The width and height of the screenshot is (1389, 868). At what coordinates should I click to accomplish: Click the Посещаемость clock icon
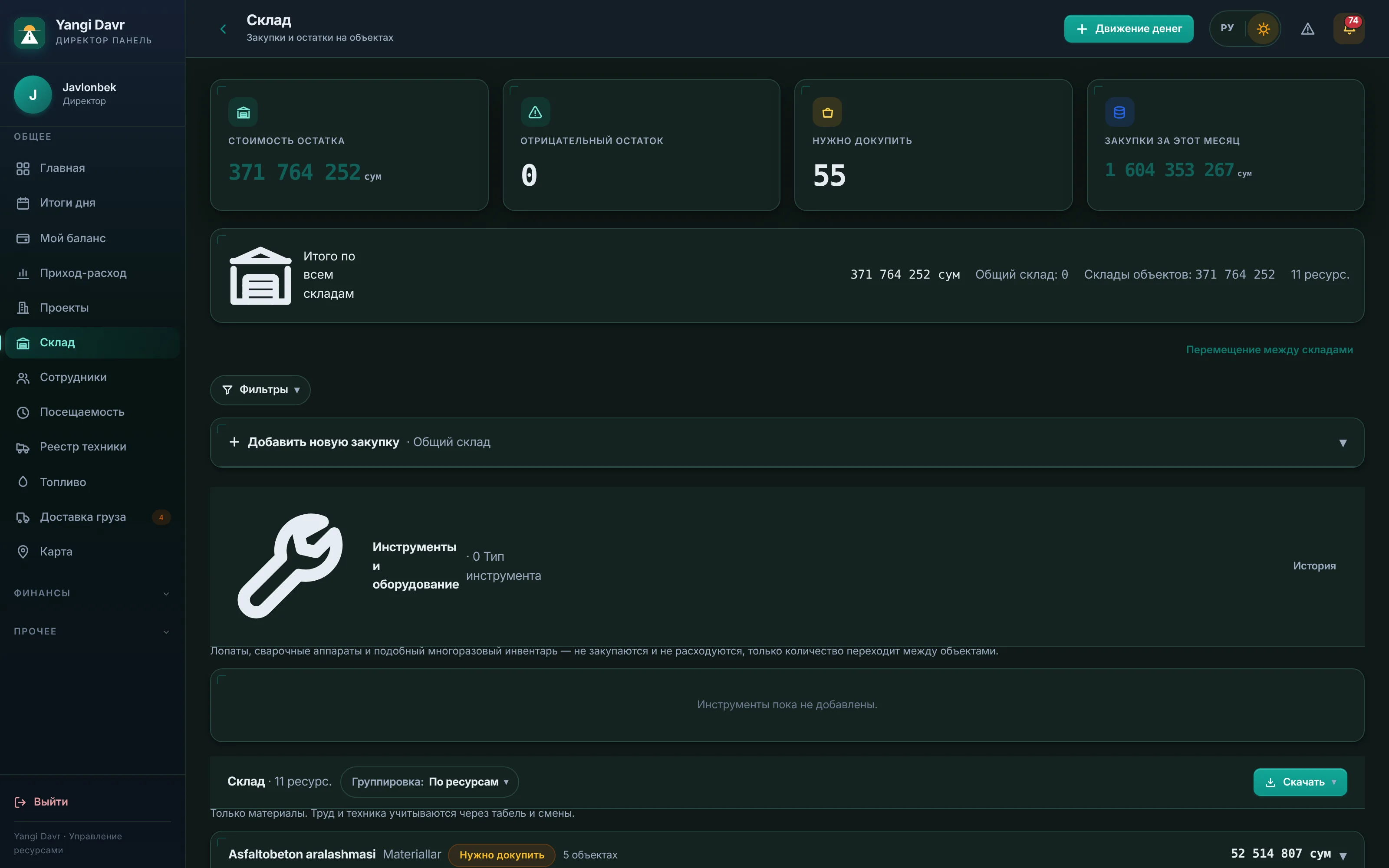[x=23, y=412]
